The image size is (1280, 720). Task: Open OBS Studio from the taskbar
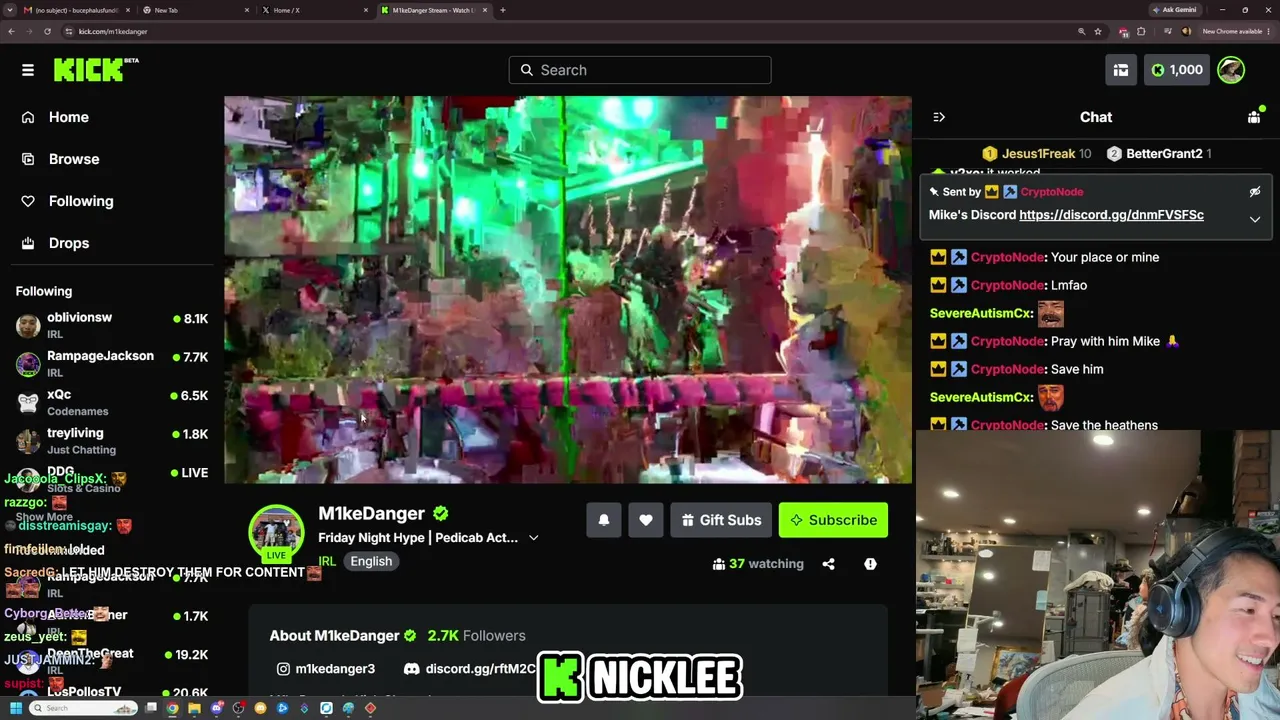(x=239, y=708)
